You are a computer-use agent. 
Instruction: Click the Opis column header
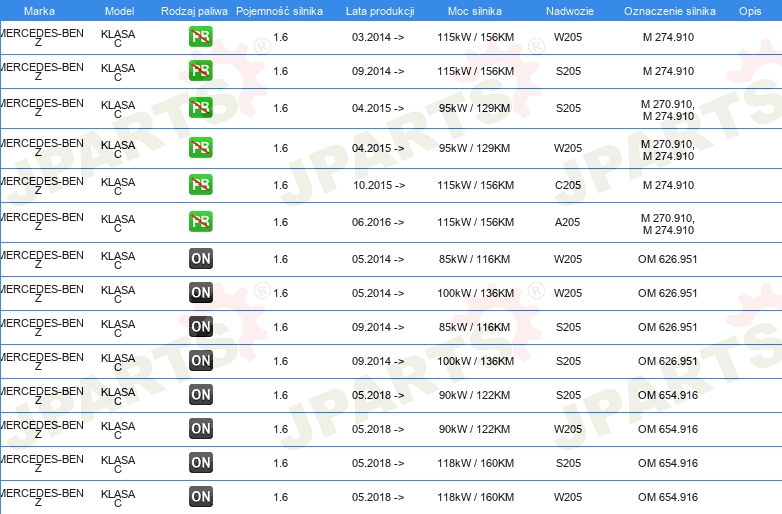[x=750, y=11]
